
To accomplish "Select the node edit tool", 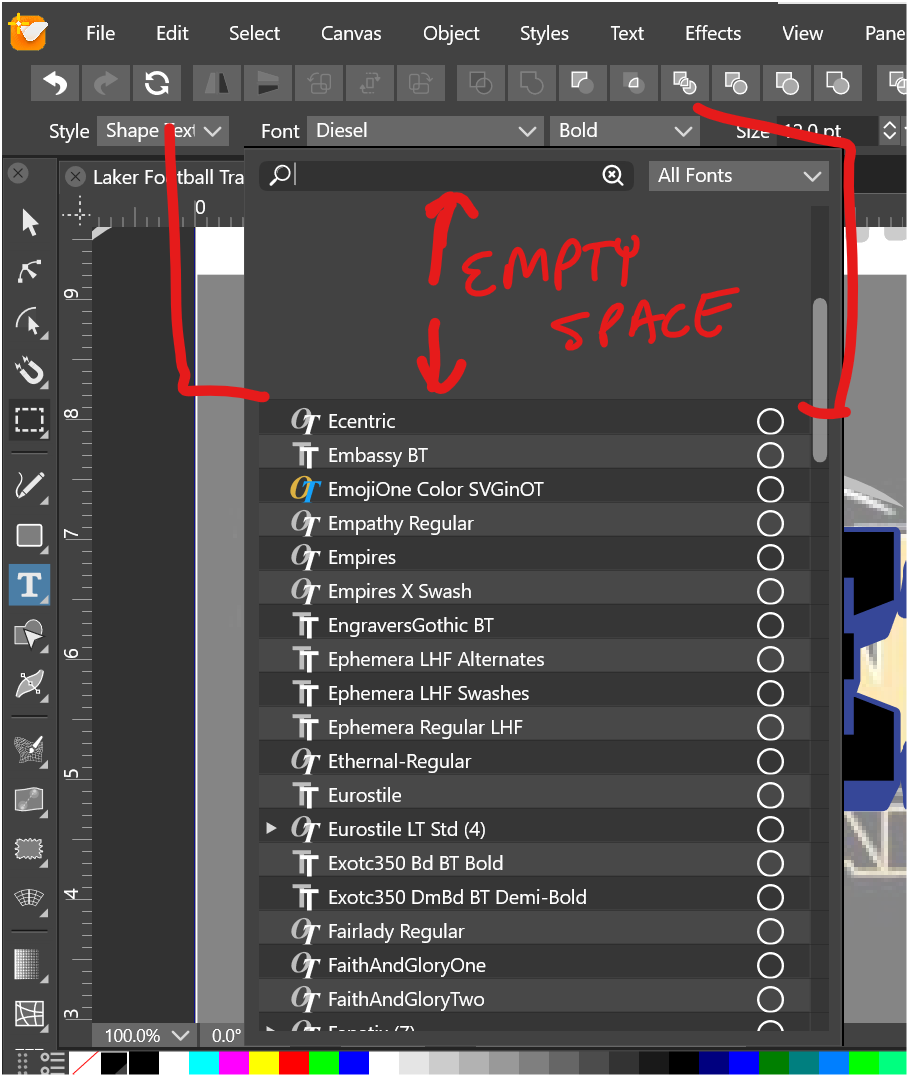I will 30,271.
